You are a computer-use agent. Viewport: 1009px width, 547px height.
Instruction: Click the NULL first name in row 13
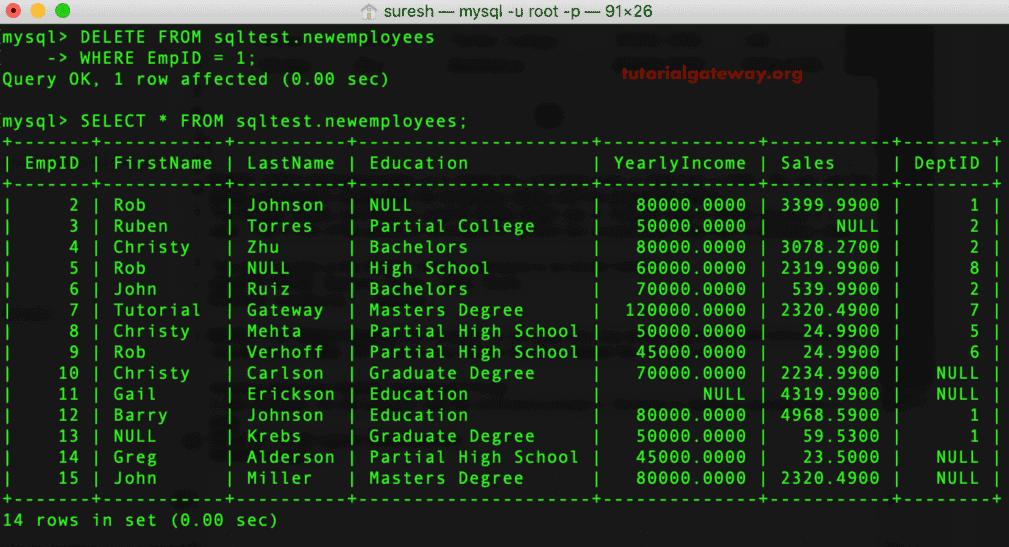(134, 436)
